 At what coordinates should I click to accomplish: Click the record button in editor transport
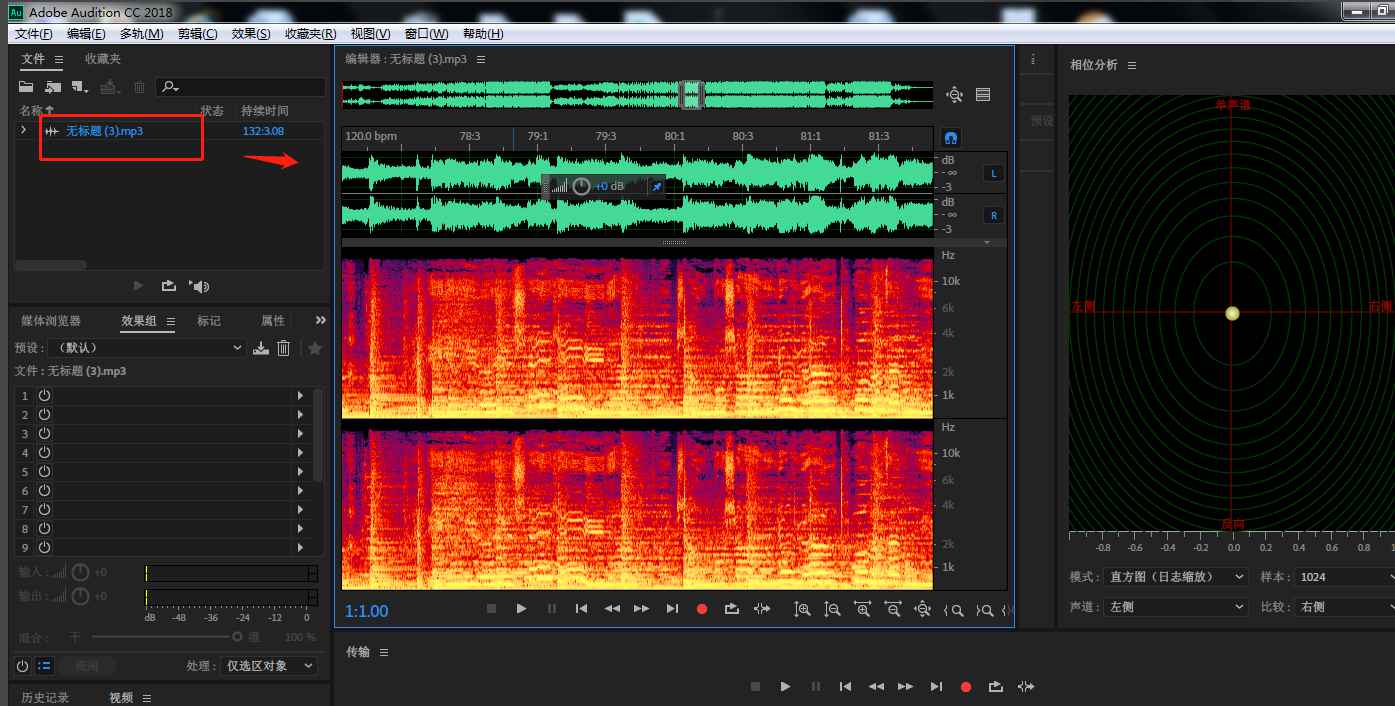pos(702,608)
